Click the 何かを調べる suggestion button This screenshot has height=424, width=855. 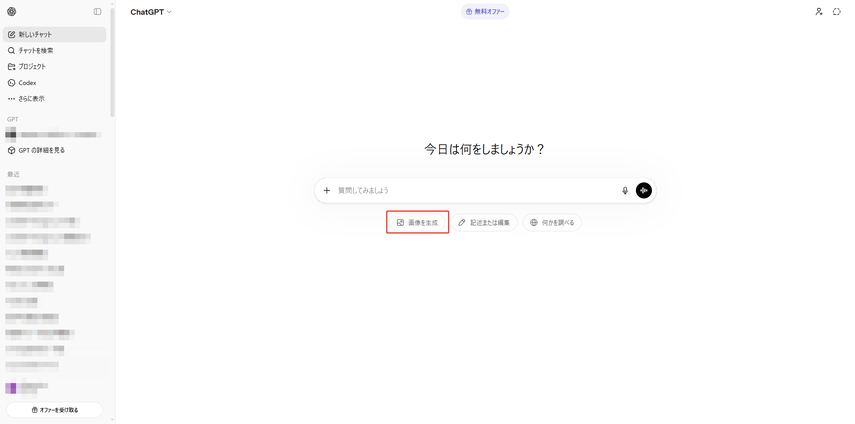pos(552,222)
